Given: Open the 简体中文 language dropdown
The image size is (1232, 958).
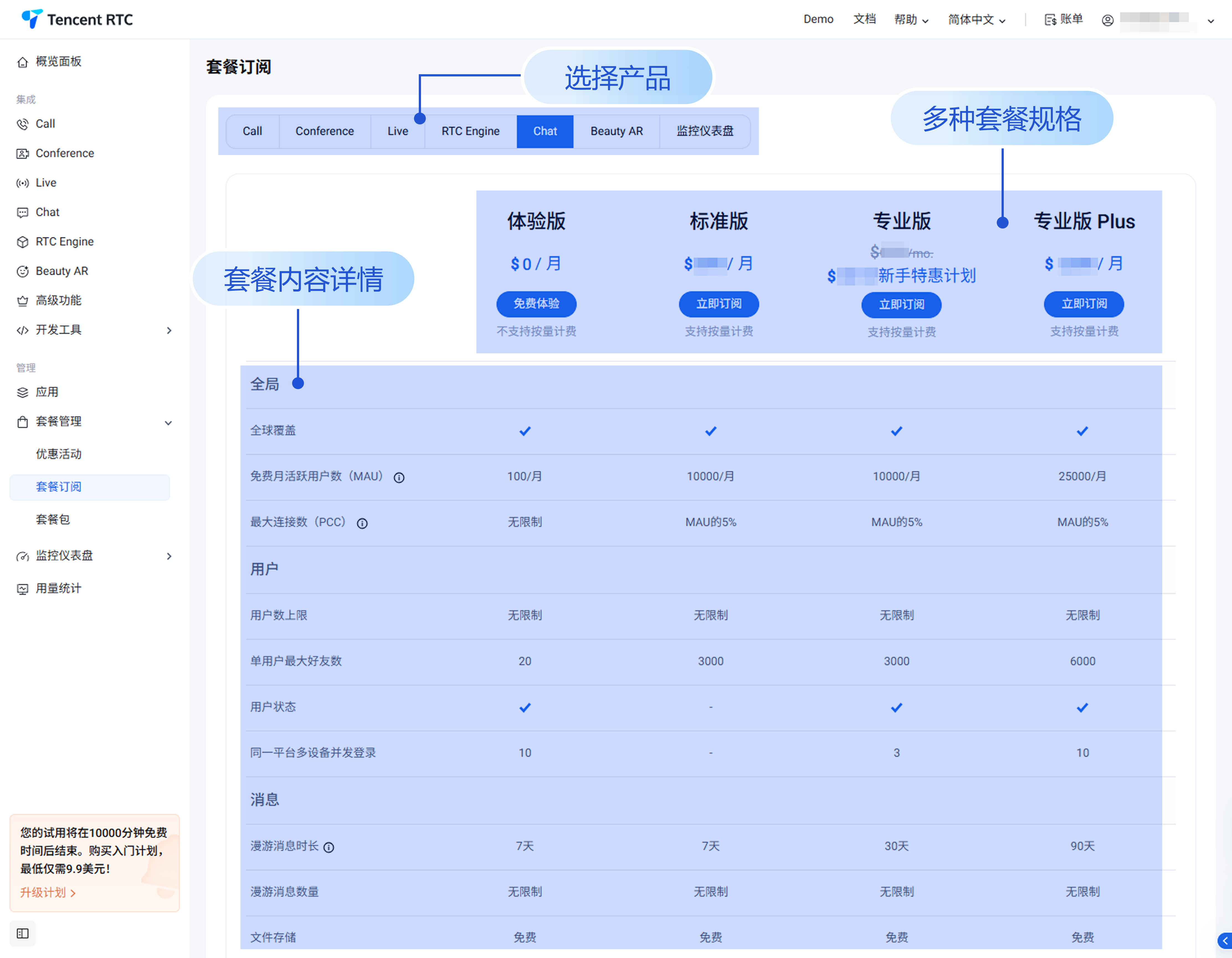Looking at the screenshot, I should (976, 20).
